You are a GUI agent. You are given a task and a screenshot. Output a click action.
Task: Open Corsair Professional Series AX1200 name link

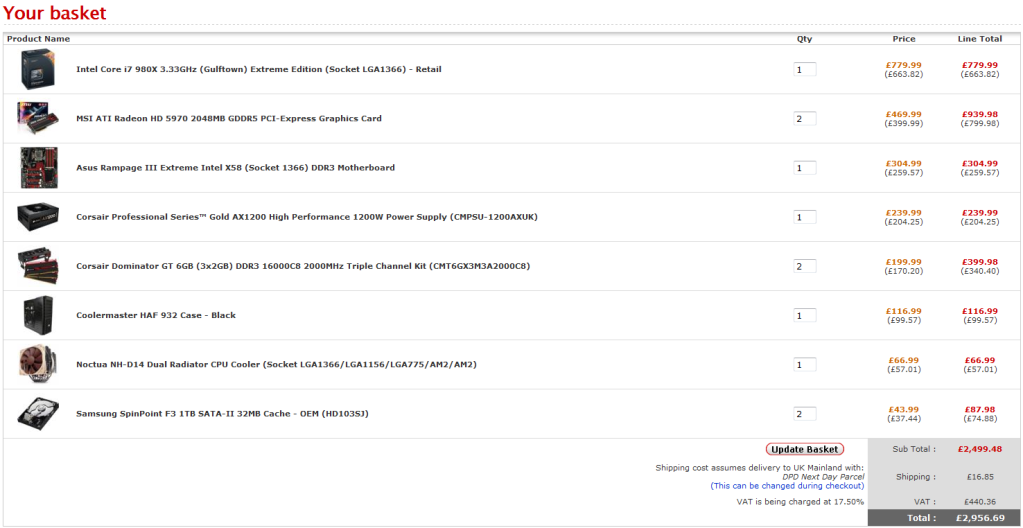coord(307,217)
